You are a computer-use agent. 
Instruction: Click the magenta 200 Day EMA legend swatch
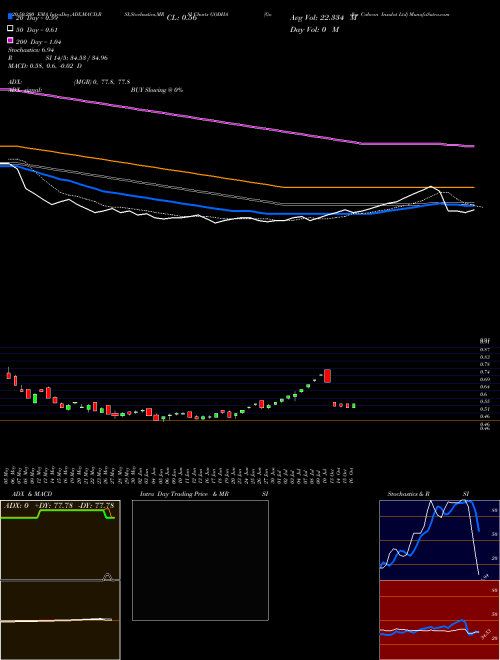tap(11, 40)
